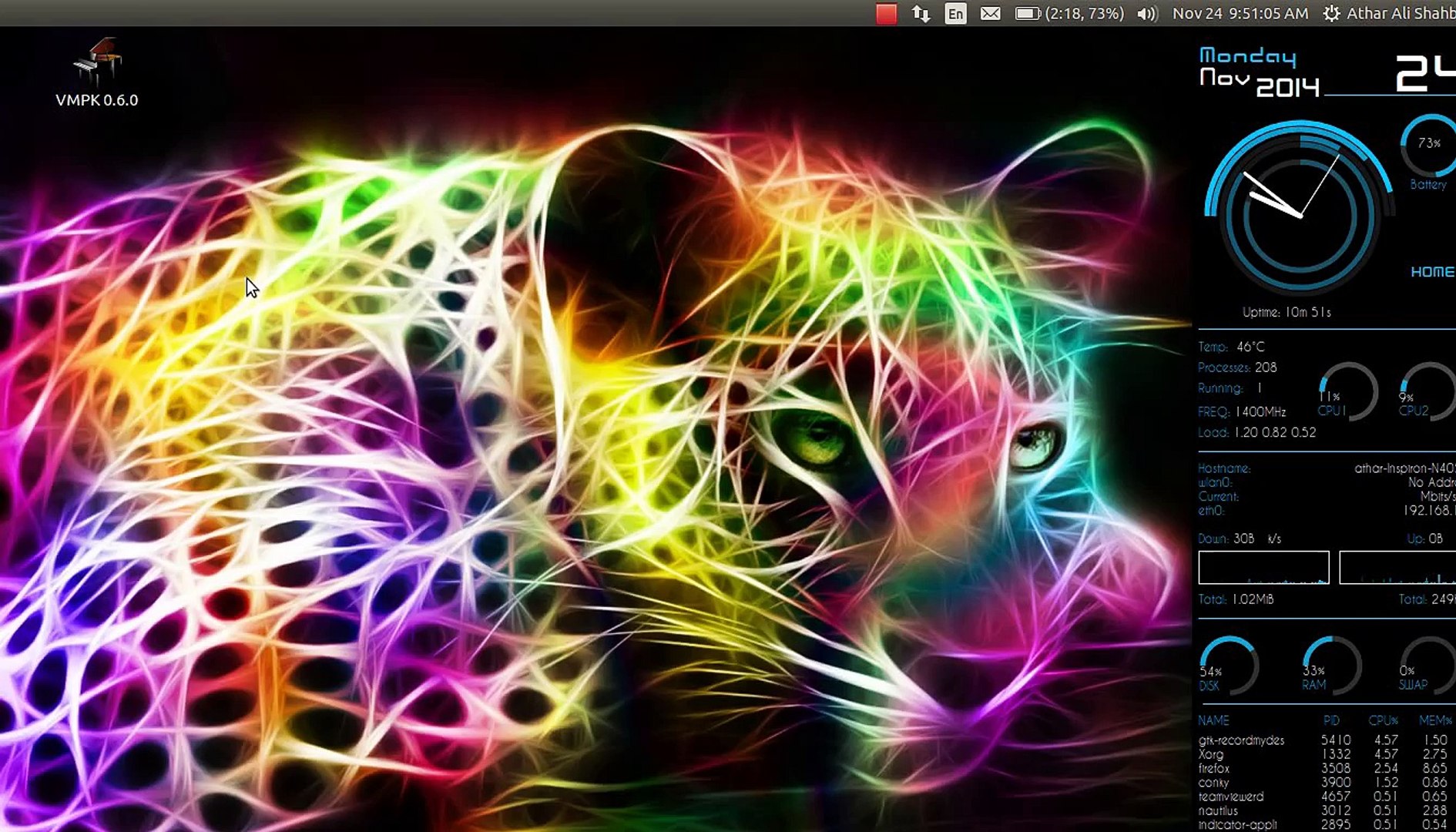Screen dimensions: 1456x832
Task: Click the "teamviewerd" process name
Action: click(x=1230, y=797)
